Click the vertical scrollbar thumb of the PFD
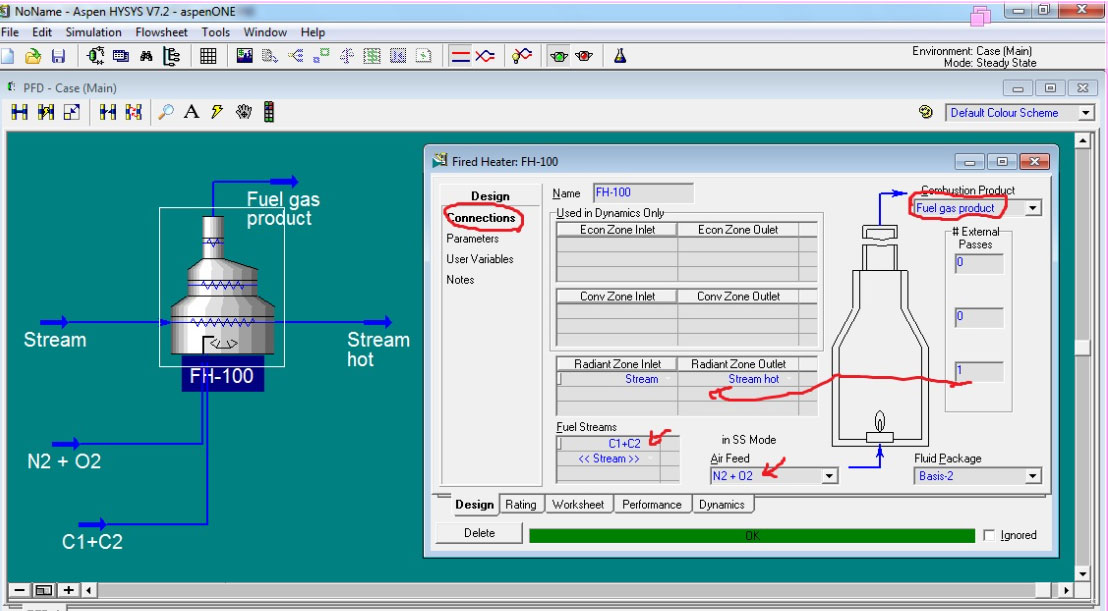The height and width of the screenshot is (611, 1108). (x=1081, y=348)
